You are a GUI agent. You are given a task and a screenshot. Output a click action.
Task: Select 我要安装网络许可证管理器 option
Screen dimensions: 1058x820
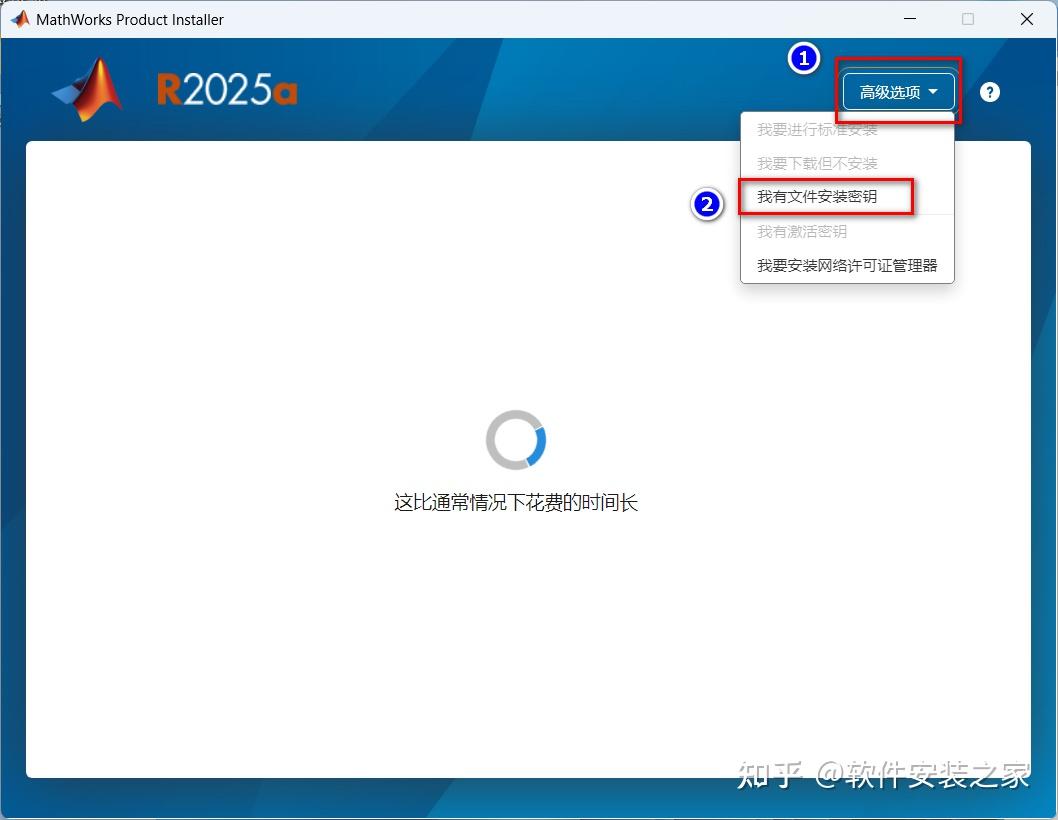[847, 265]
